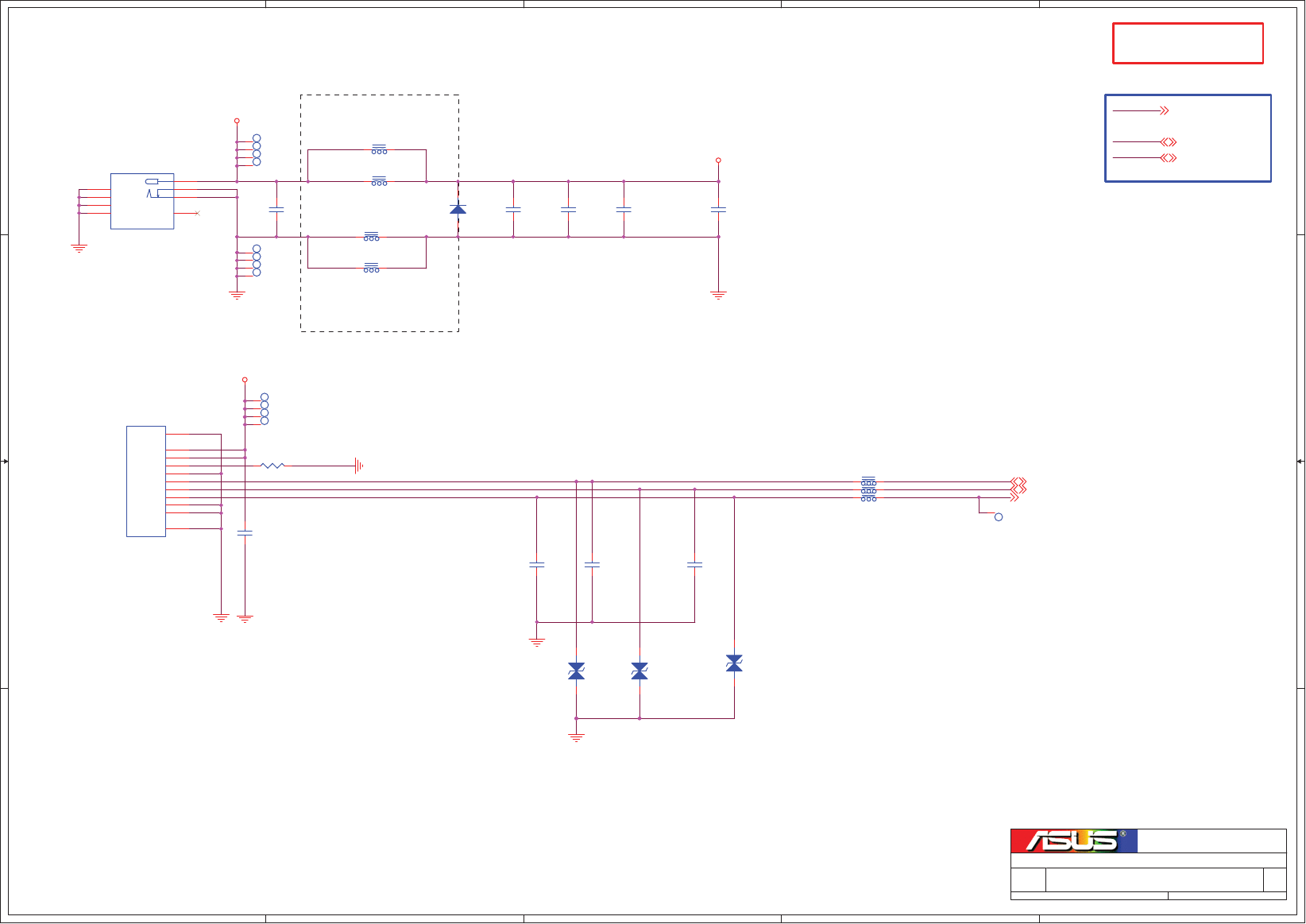Select power symbol above lower connector test points
1306x924 pixels.
point(245,380)
